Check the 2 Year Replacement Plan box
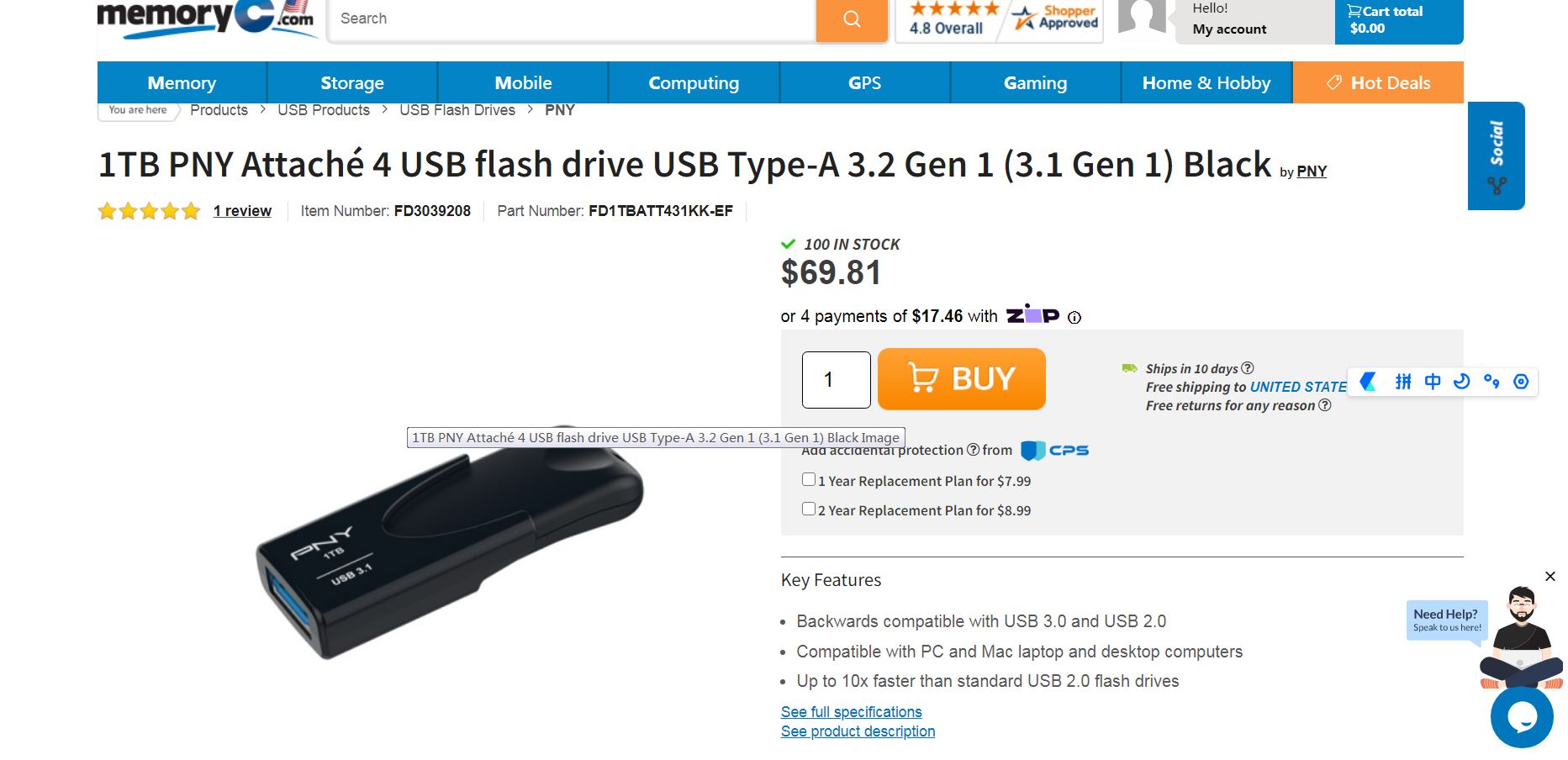This screenshot has height=760, width=1568. point(809,509)
